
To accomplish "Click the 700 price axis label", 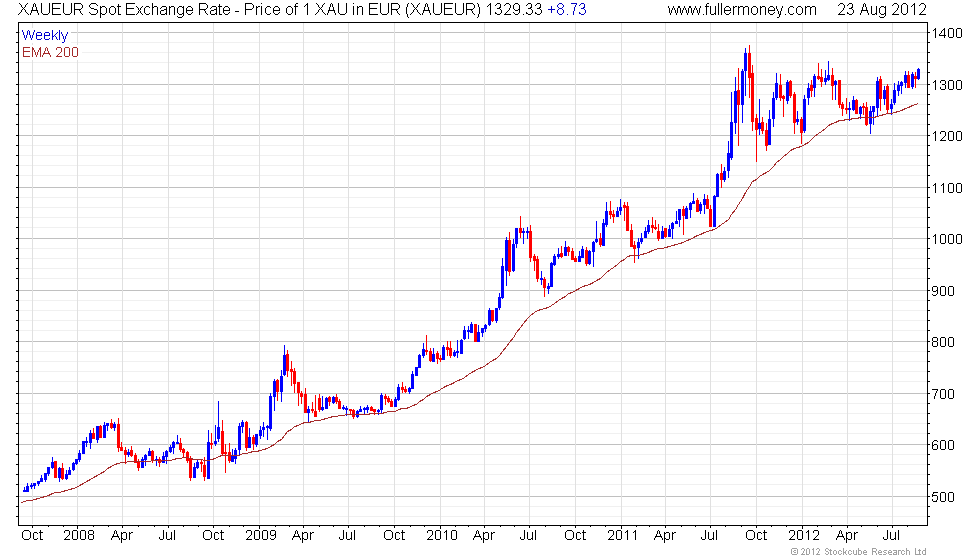I will coord(943,394).
